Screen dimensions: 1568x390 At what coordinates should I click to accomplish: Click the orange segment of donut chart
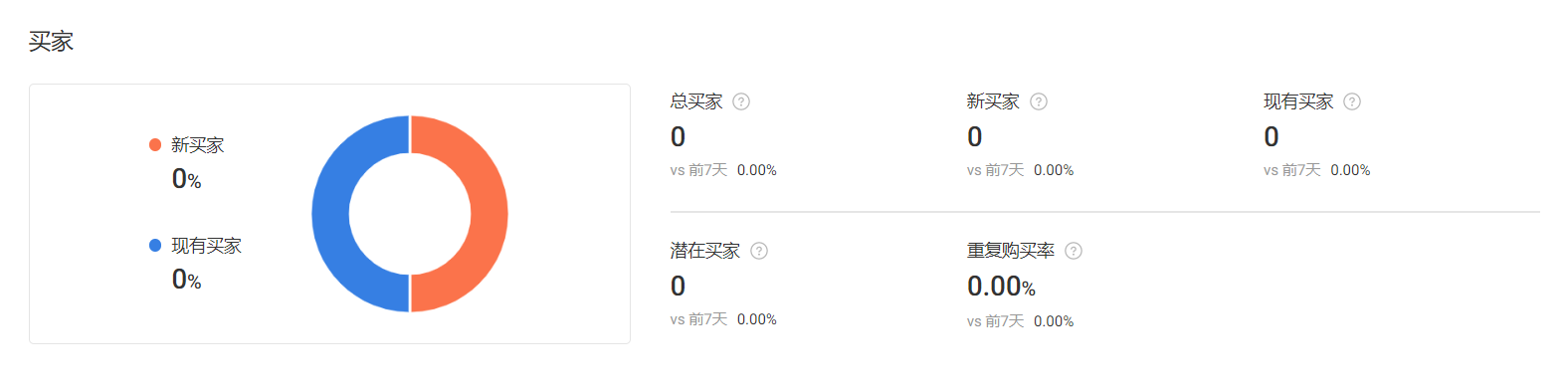[x=488, y=214]
